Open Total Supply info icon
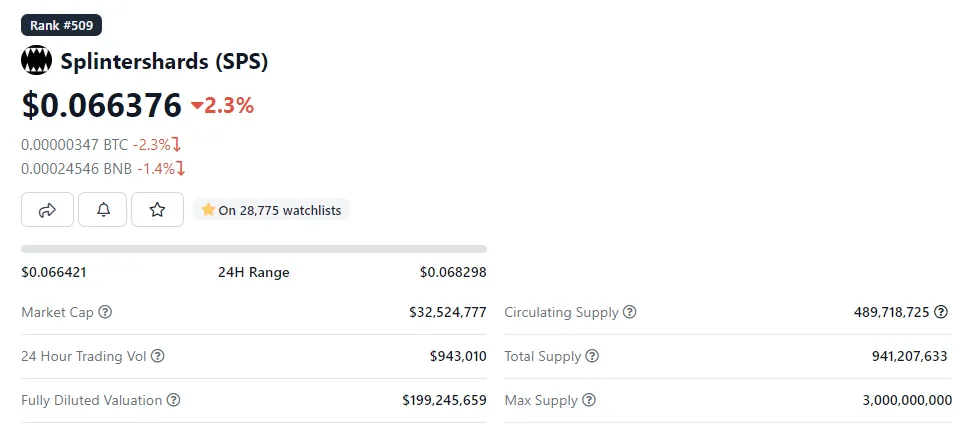This screenshot has height=438, width=971. point(592,356)
